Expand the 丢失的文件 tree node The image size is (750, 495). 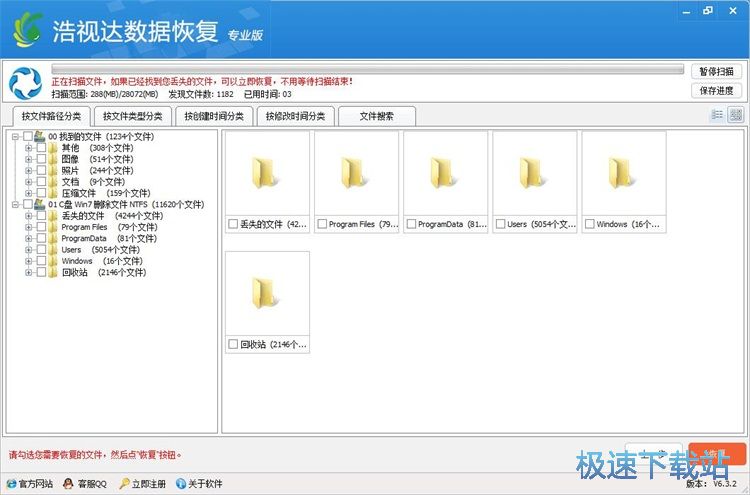tap(29, 216)
